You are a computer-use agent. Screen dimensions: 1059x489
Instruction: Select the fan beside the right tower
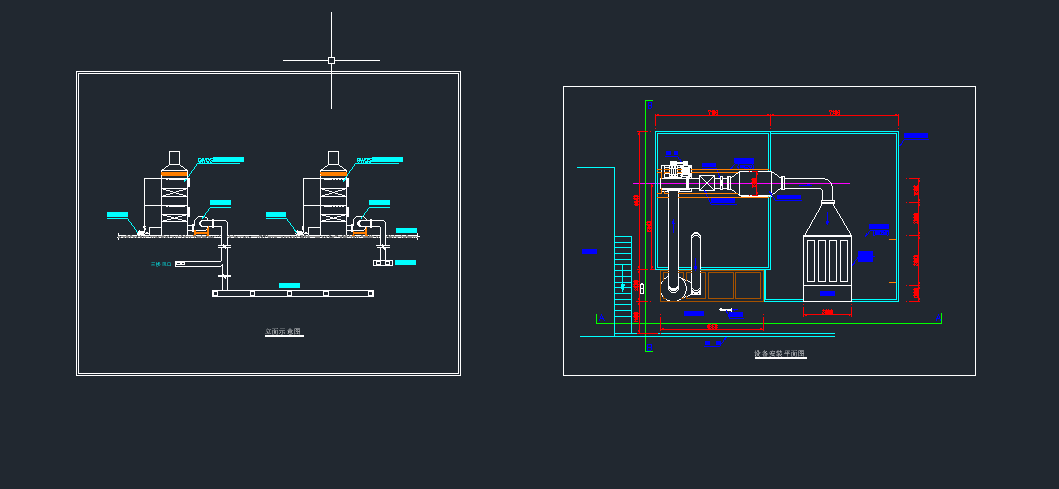tap(360, 226)
